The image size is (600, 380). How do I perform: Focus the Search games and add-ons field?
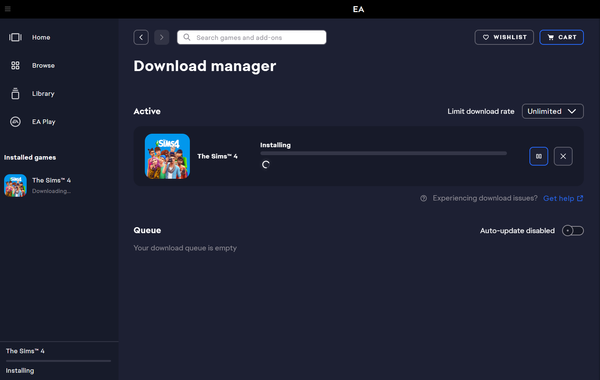coord(252,37)
